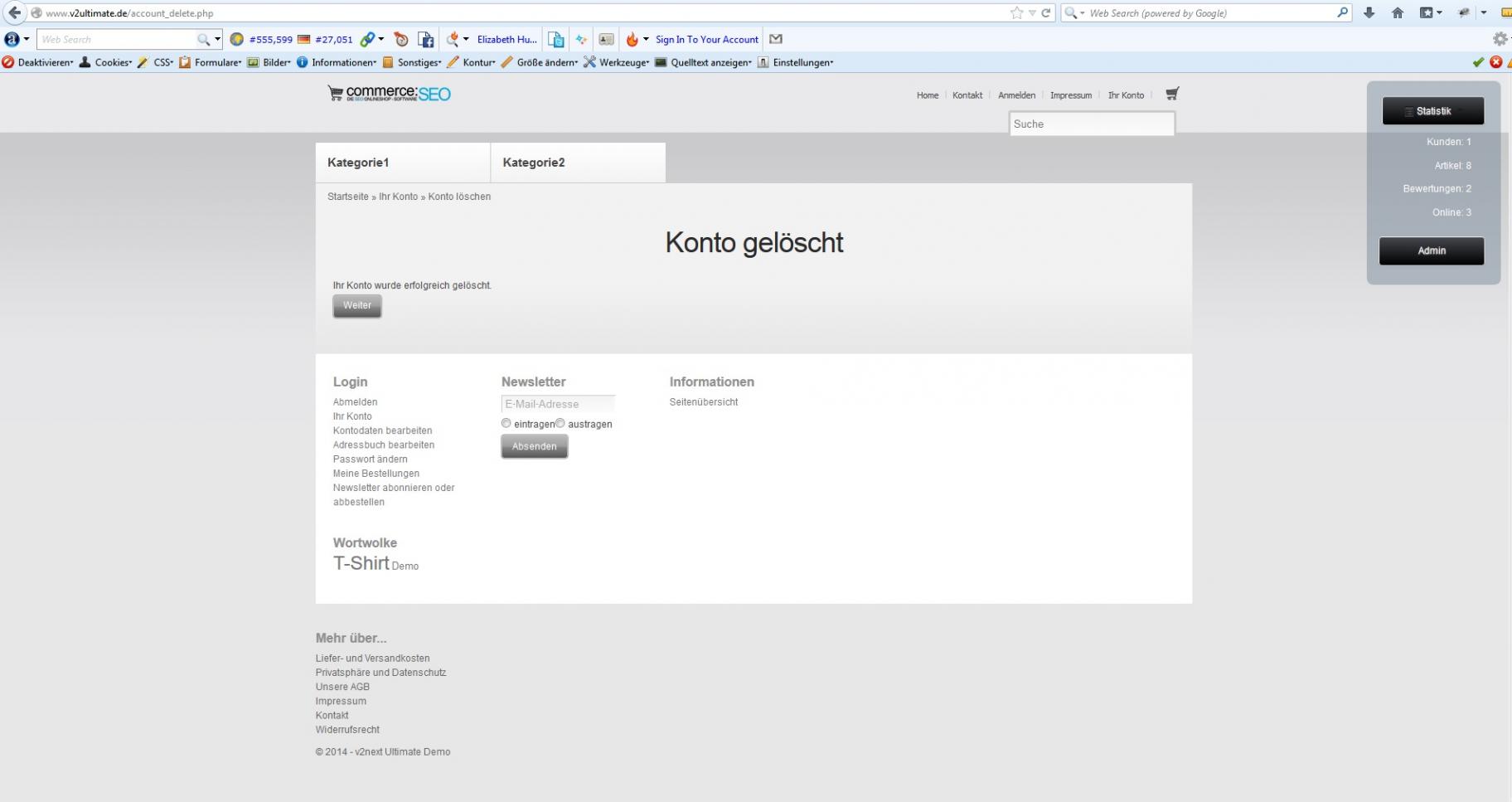Click the browser back arrow
This screenshot has width=1512, height=802.
[x=14, y=12]
